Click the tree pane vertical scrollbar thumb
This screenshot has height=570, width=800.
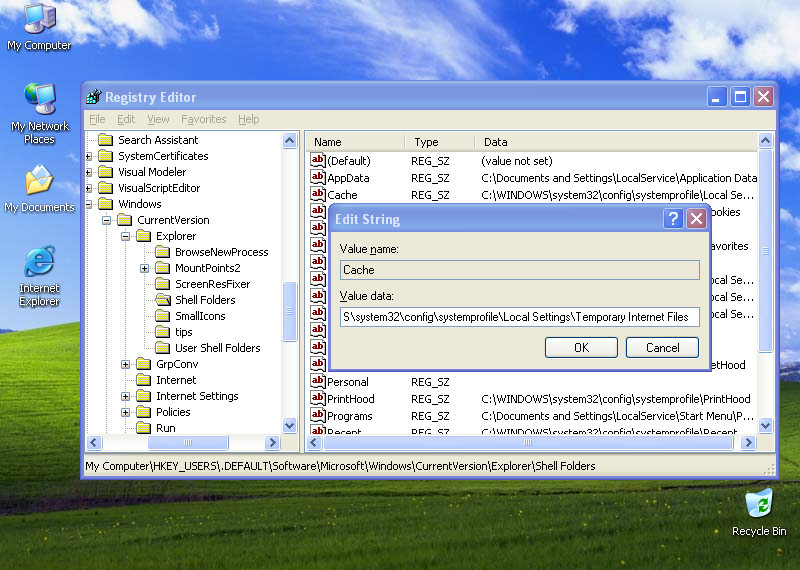[x=289, y=311]
